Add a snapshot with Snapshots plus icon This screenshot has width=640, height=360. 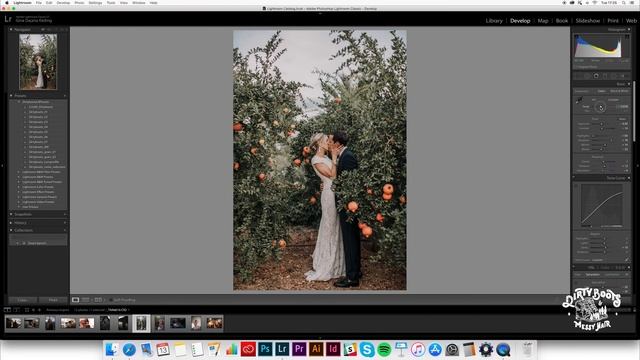[x=65, y=214]
